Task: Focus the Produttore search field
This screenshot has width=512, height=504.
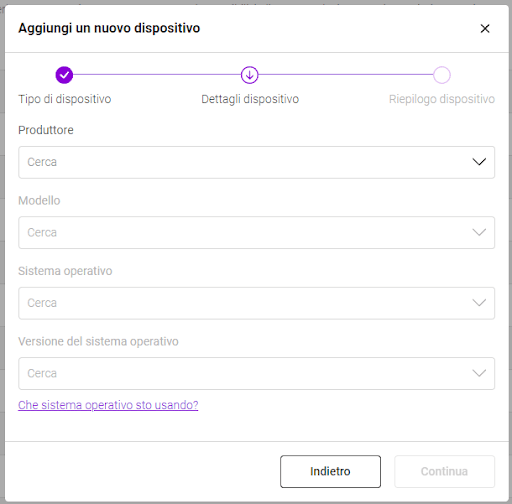Action: click(x=256, y=162)
